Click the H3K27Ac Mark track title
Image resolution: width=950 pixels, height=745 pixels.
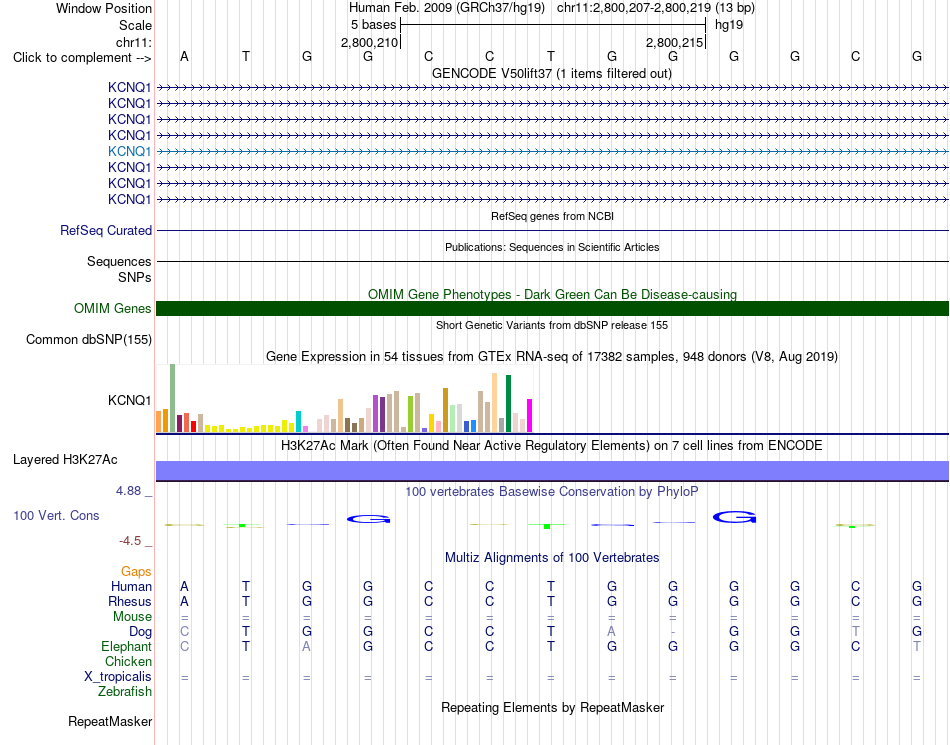coord(552,446)
